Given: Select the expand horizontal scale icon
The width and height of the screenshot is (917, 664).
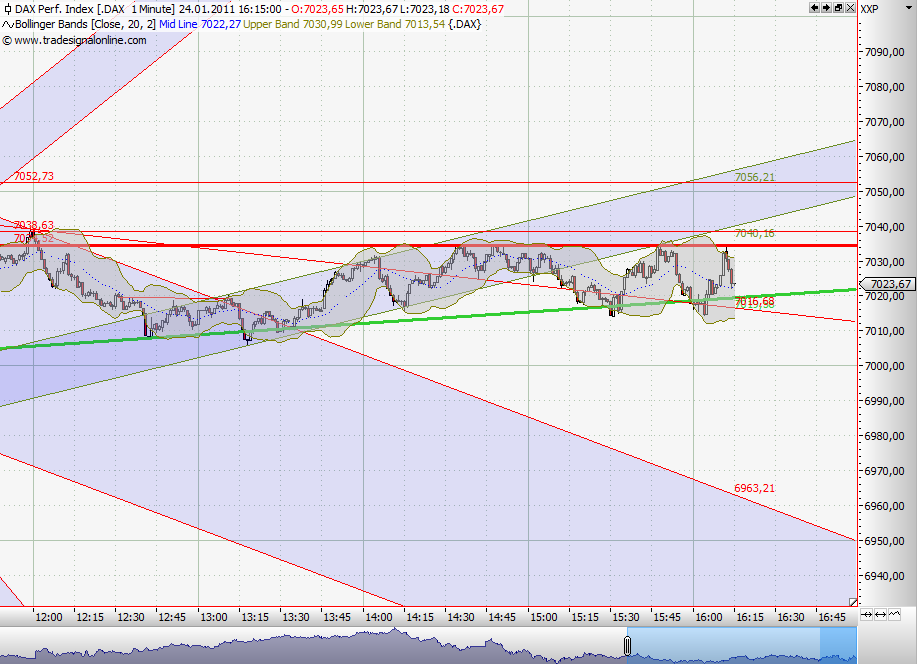Looking at the screenshot, I should tap(881, 615).
